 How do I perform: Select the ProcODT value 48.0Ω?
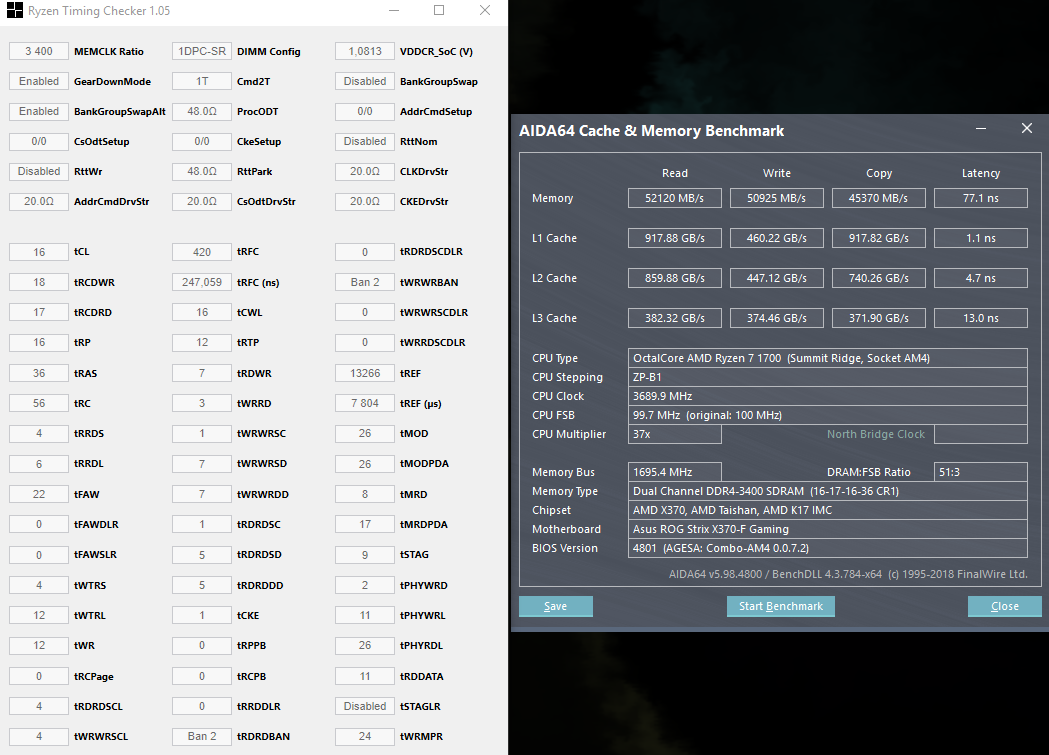coord(202,112)
